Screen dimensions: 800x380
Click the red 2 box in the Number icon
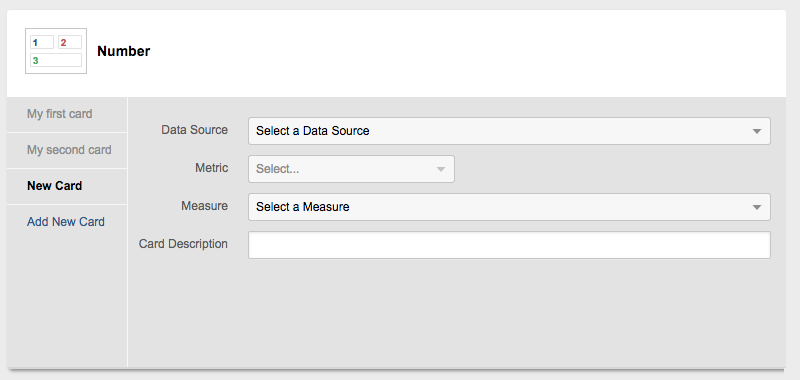coord(70,42)
